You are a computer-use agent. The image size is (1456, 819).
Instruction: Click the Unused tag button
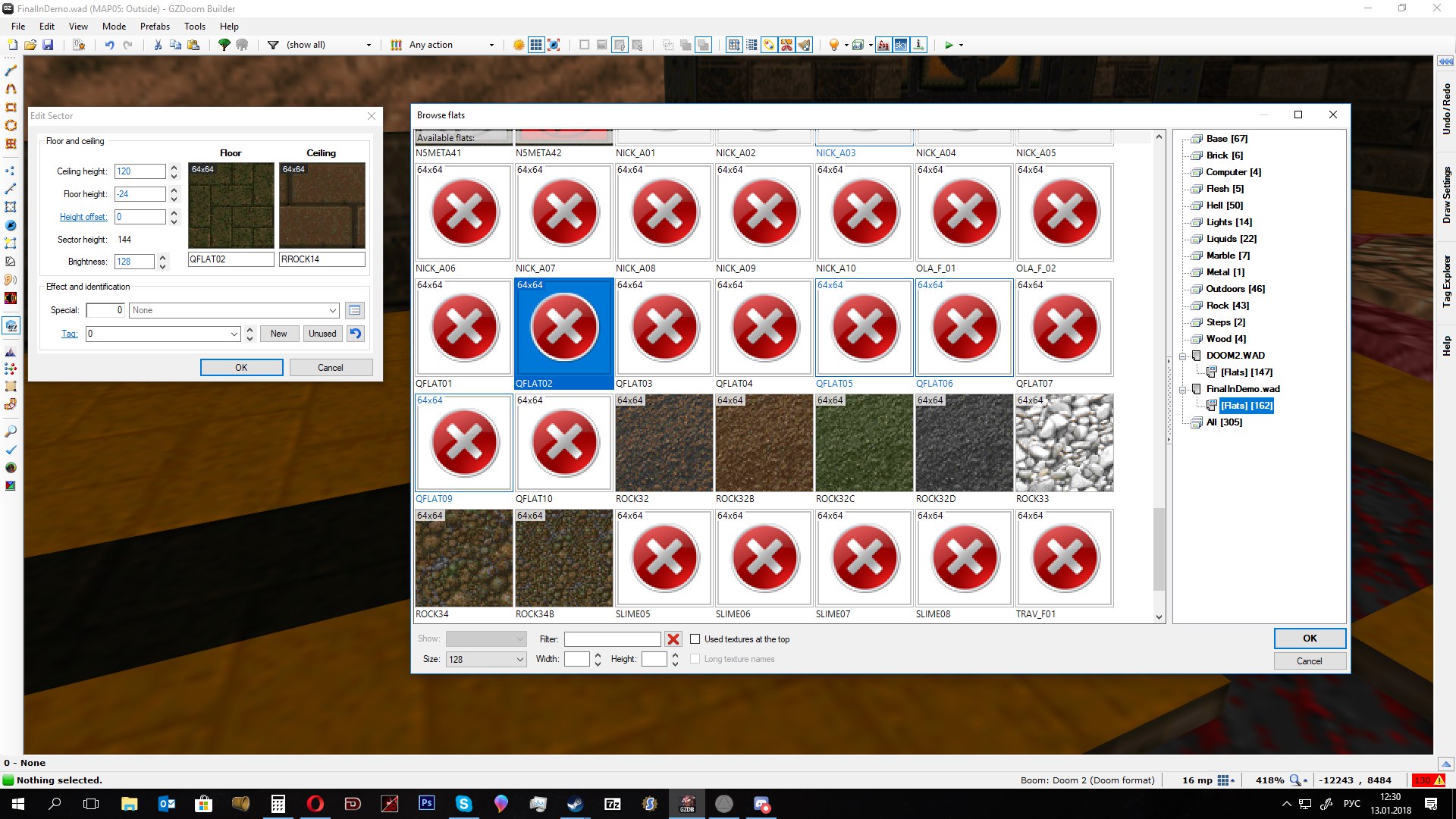(322, 334)
